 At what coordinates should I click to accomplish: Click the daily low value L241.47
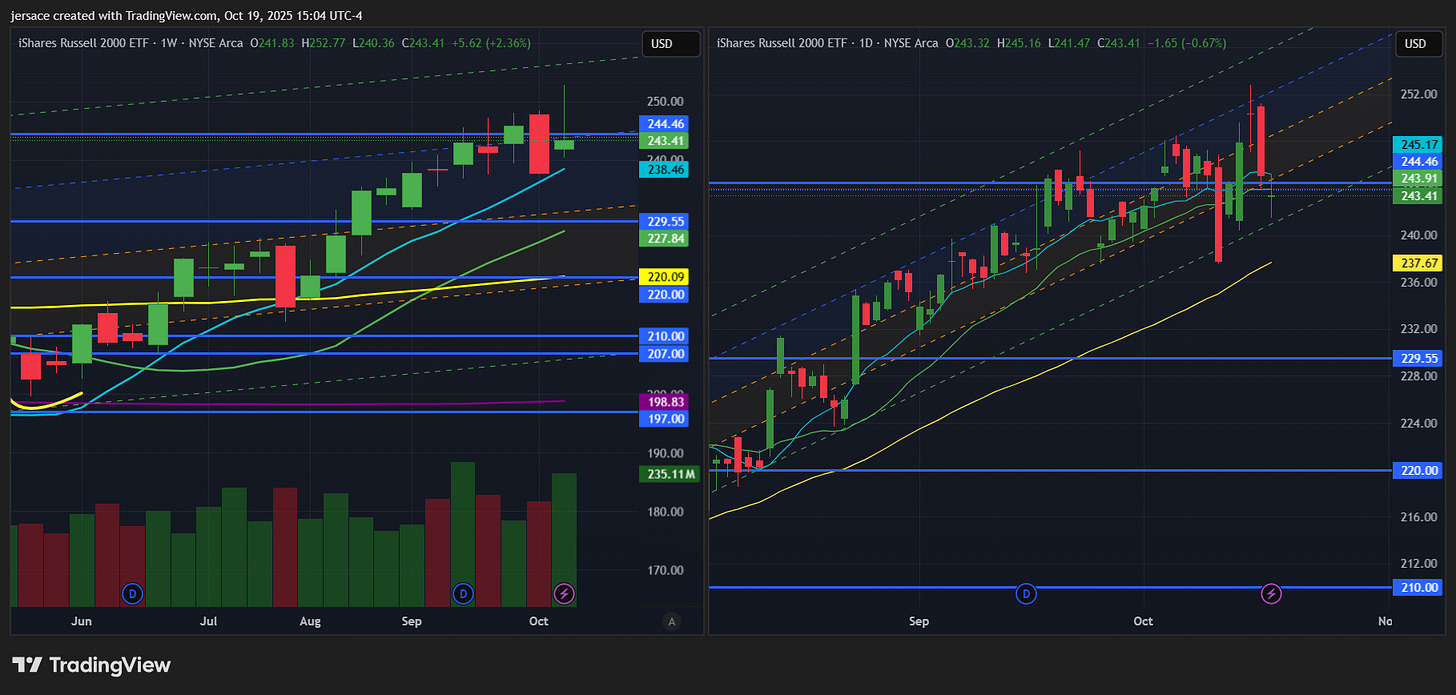[x=1069, y=43]
